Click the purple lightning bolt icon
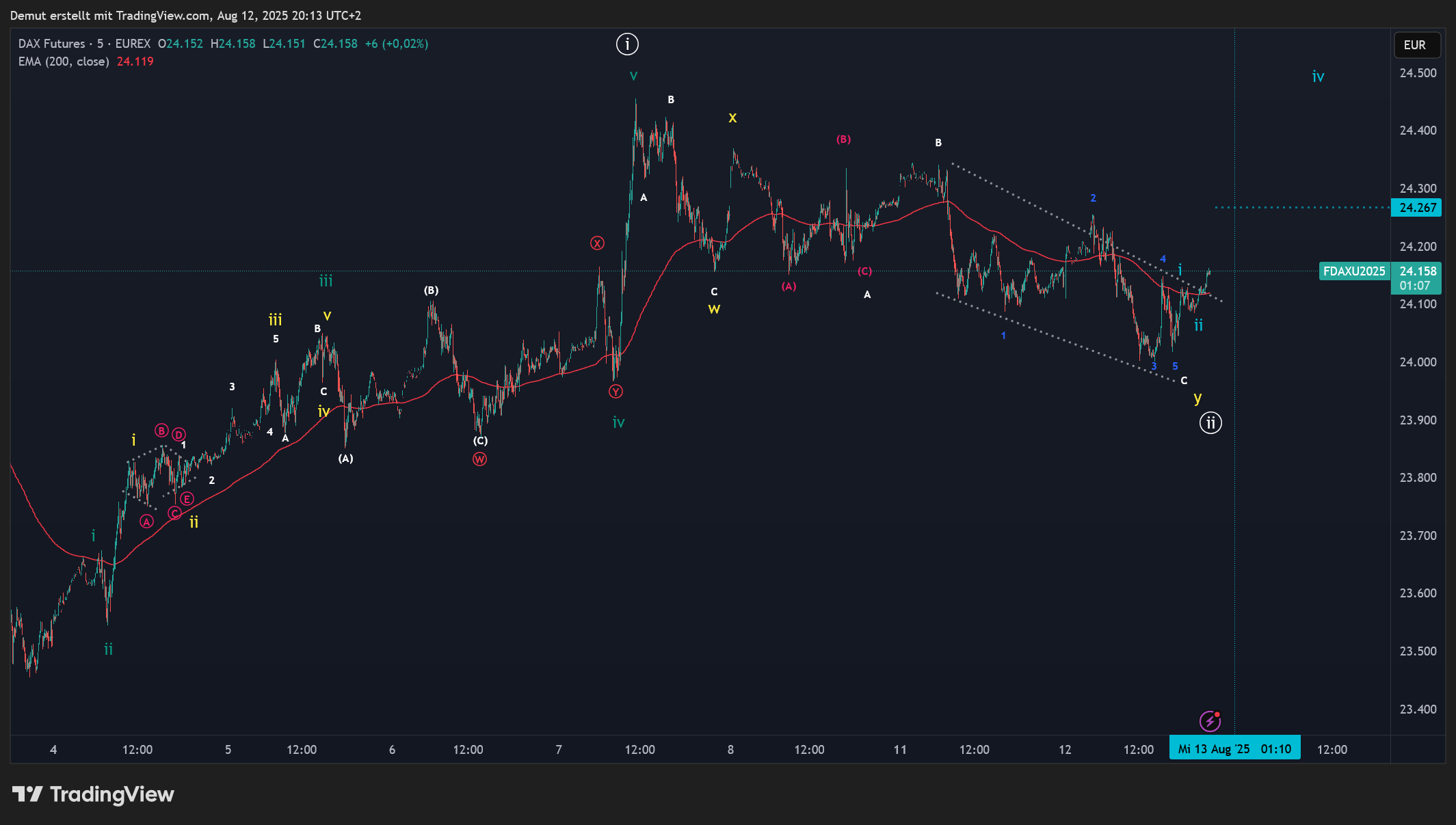 pyautogui.click(x=1210, y=720)
